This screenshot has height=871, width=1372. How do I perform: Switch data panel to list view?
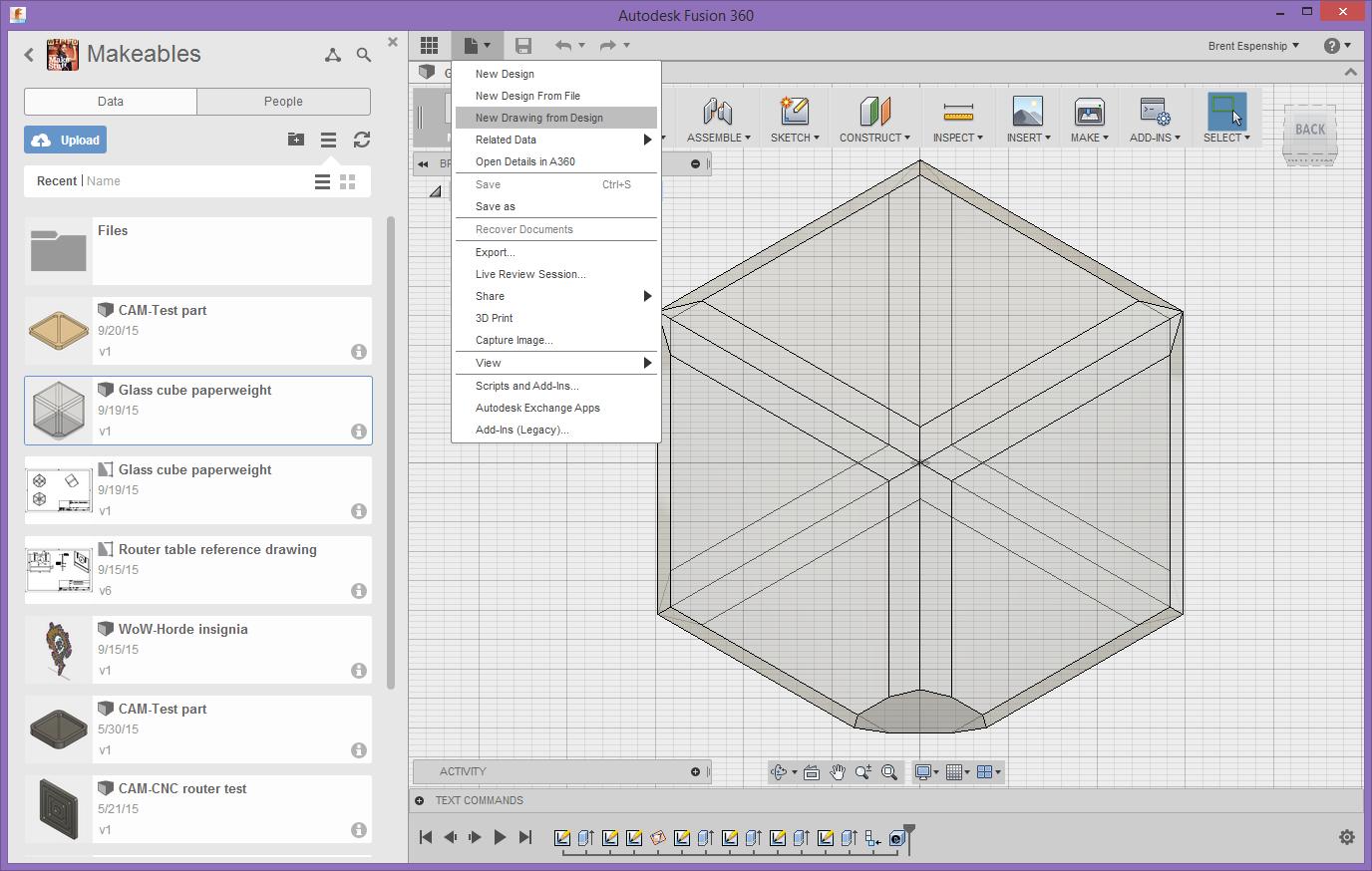click(322, 181)
